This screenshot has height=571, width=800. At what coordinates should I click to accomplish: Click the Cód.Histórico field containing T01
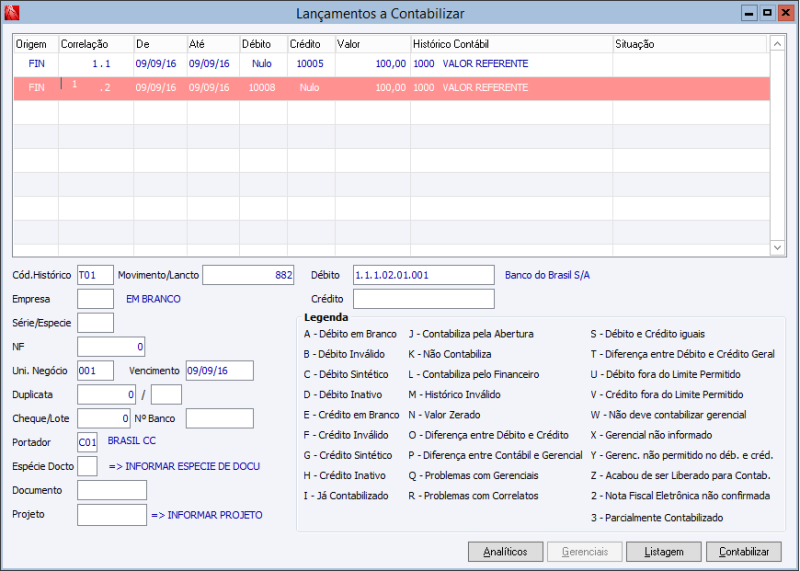point(95,275)
